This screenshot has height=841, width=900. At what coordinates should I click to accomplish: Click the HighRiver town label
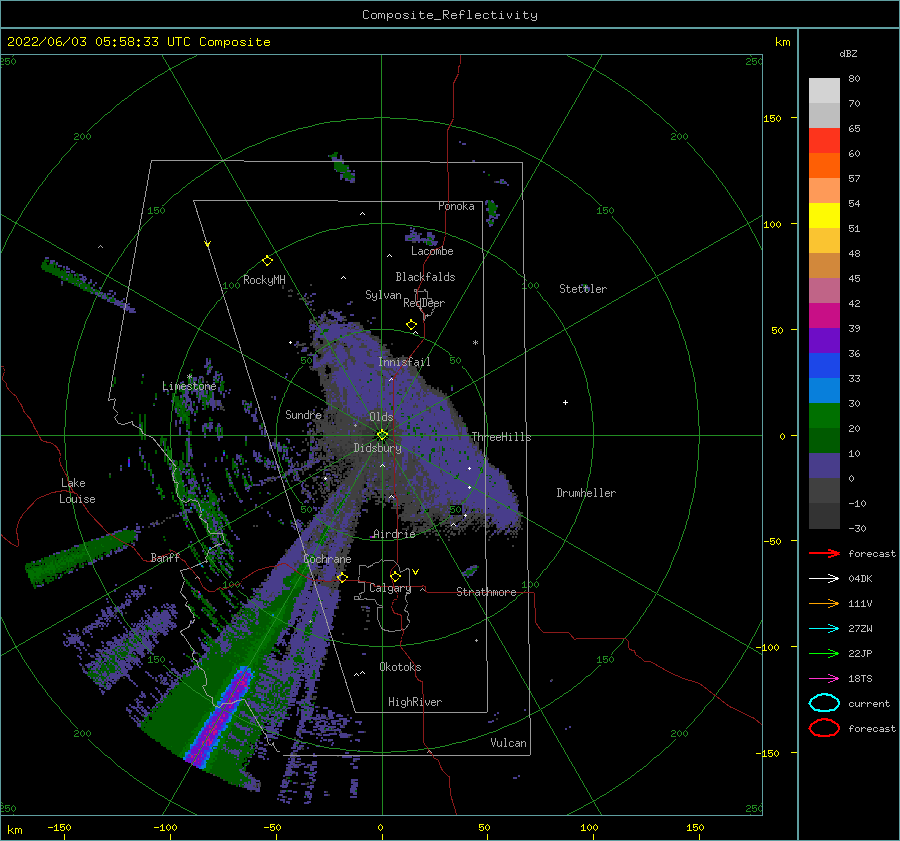415,702
